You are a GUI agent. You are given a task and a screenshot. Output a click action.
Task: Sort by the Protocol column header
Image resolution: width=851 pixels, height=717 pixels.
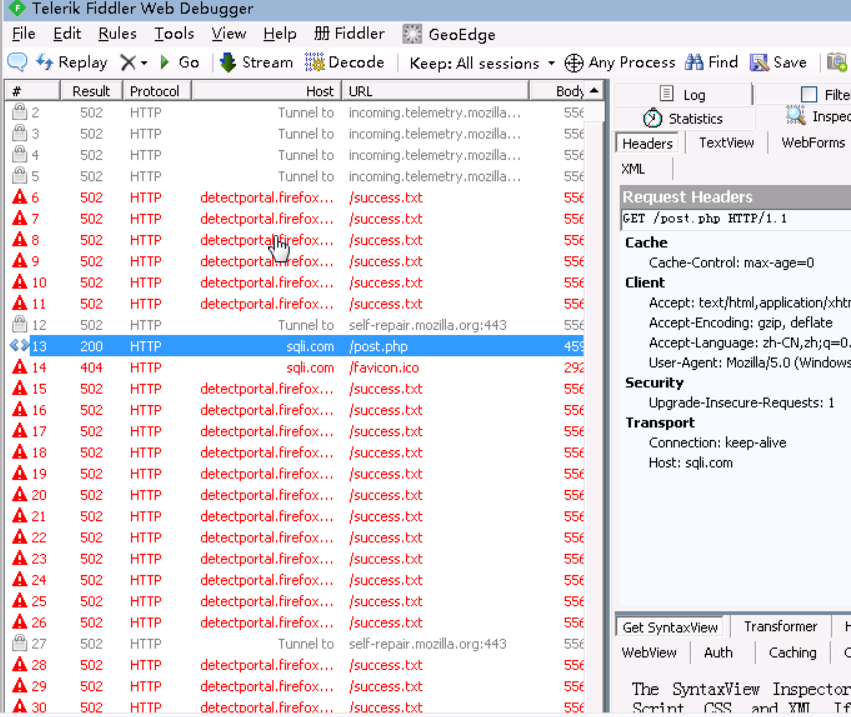coord(156,91)
